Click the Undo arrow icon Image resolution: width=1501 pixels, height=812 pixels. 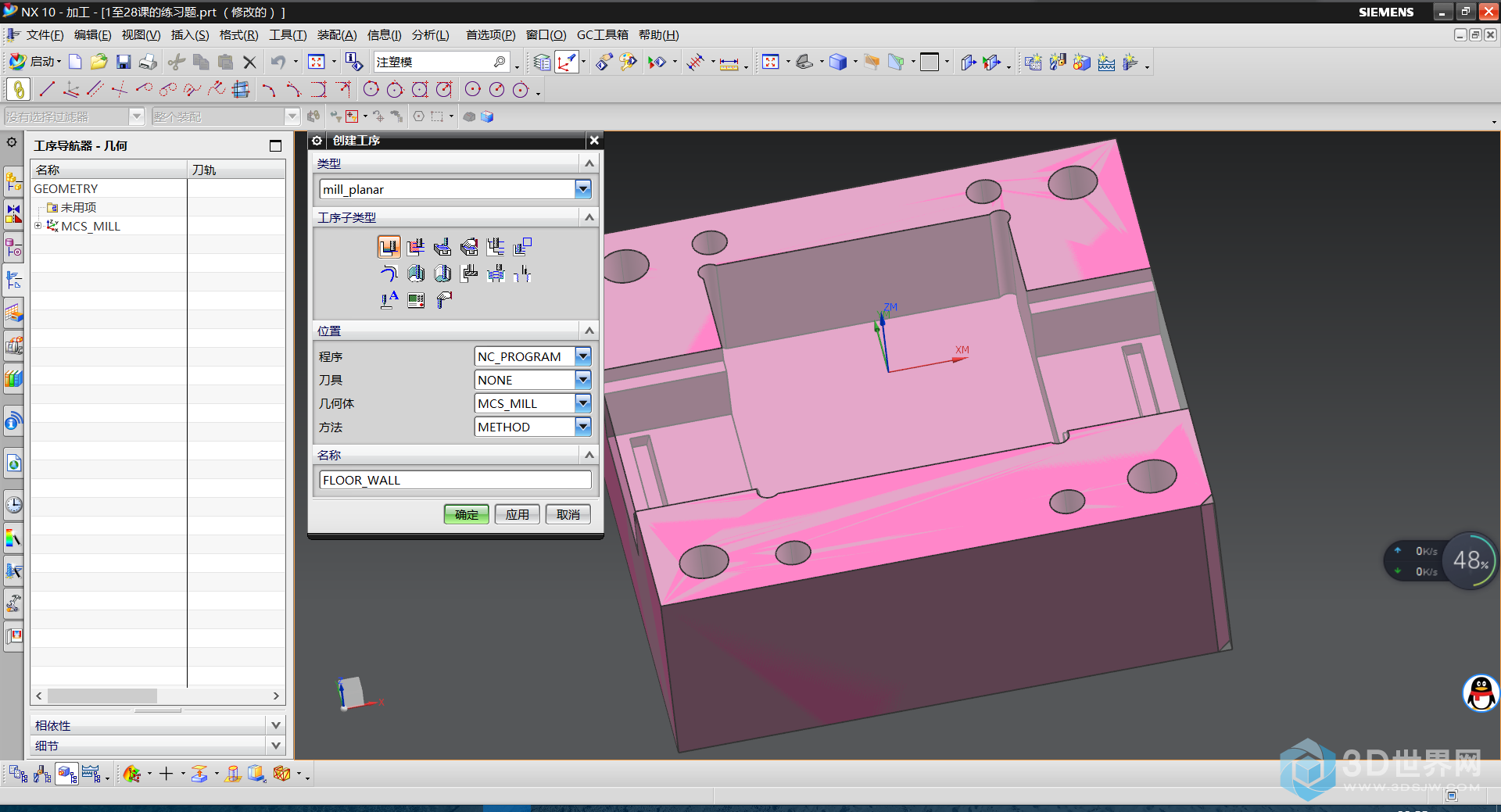pyautogui.click(x=278, y=62)
